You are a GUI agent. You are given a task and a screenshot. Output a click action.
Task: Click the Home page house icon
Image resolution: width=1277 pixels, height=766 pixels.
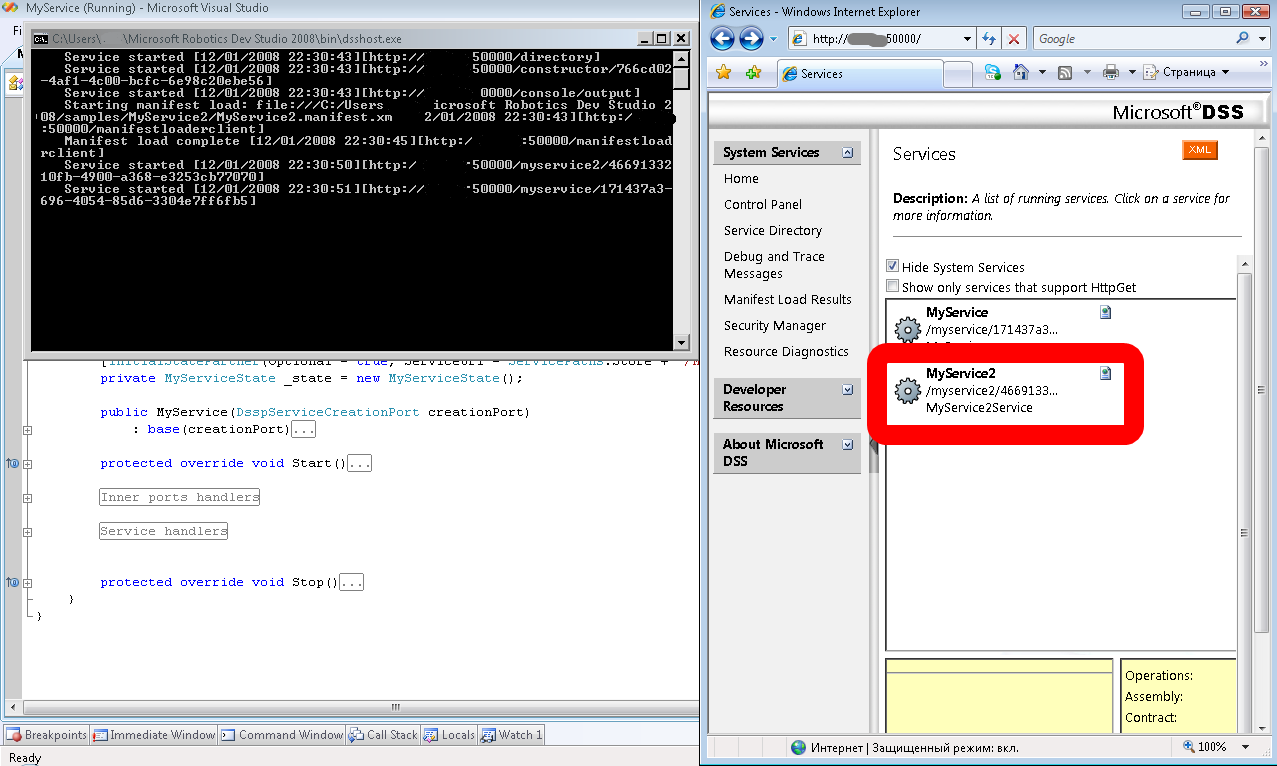(1021, 72)
